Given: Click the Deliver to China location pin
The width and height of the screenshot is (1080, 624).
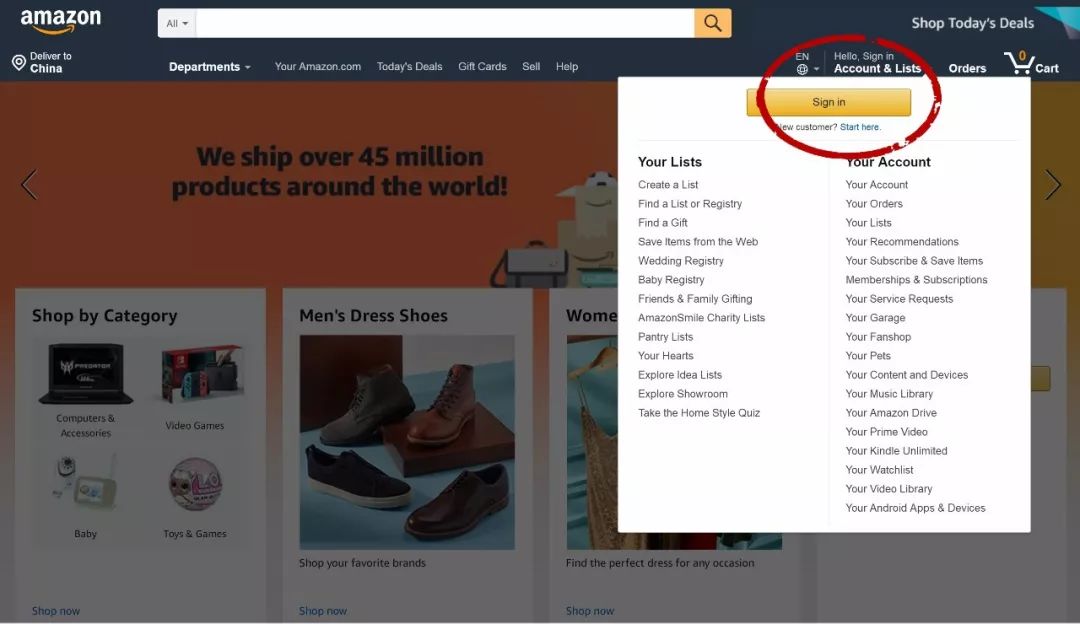Looking at the screenshot, I should [x=18, y=63].
